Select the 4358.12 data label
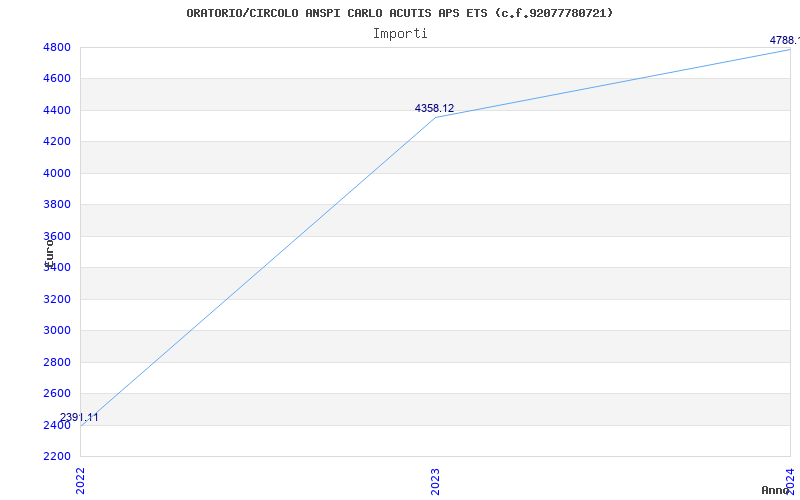The width and height of the screenshot is (800, 500). coord(434,108)
